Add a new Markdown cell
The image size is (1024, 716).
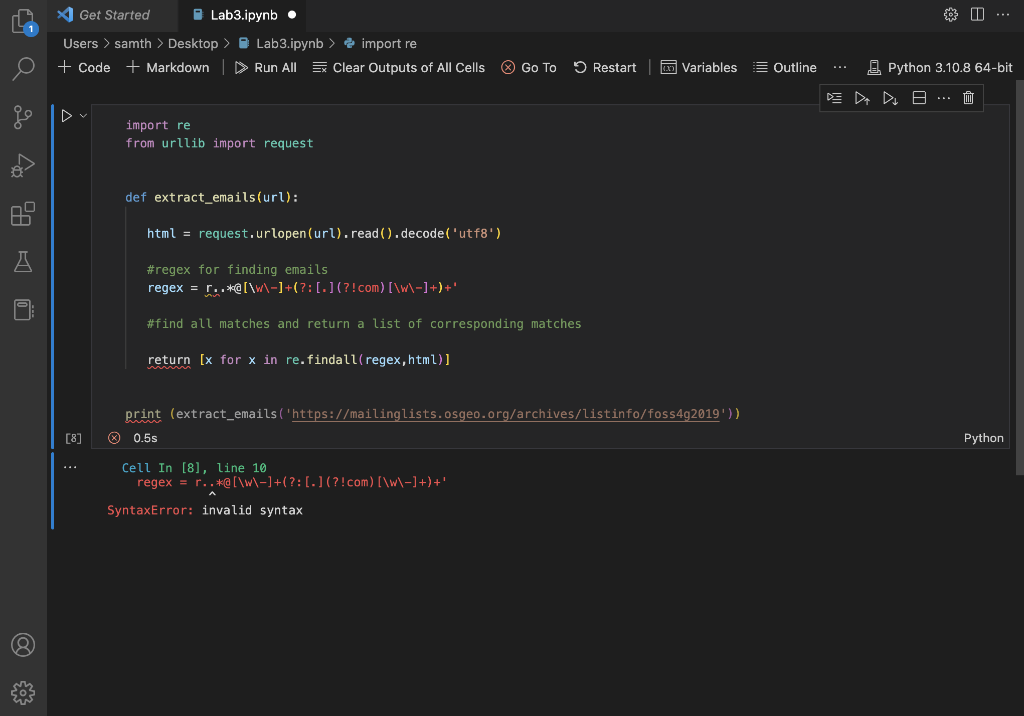click(168, 67)
